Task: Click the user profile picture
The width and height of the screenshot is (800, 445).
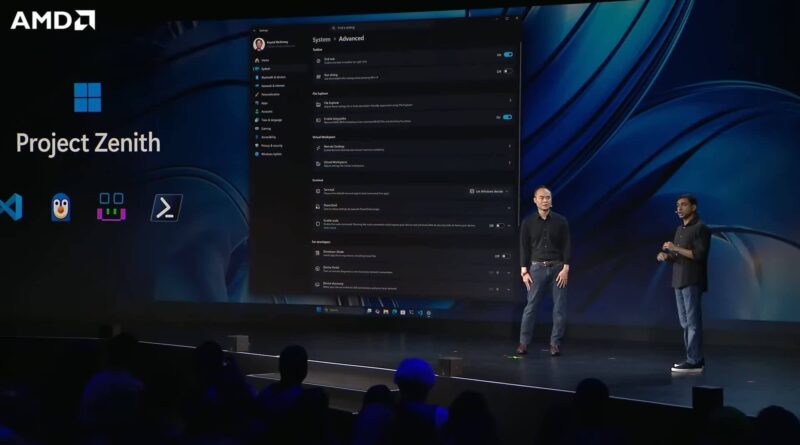Action: (259, 44)
